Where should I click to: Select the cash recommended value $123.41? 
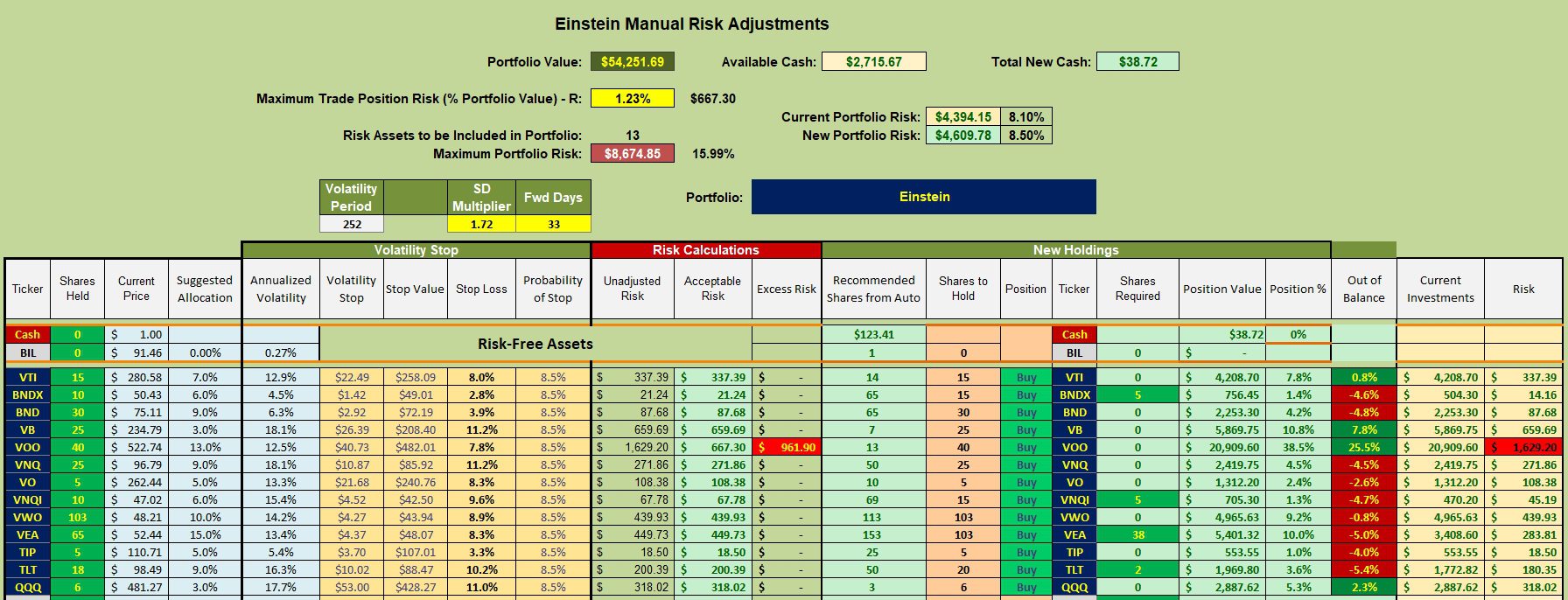[872, 334]
